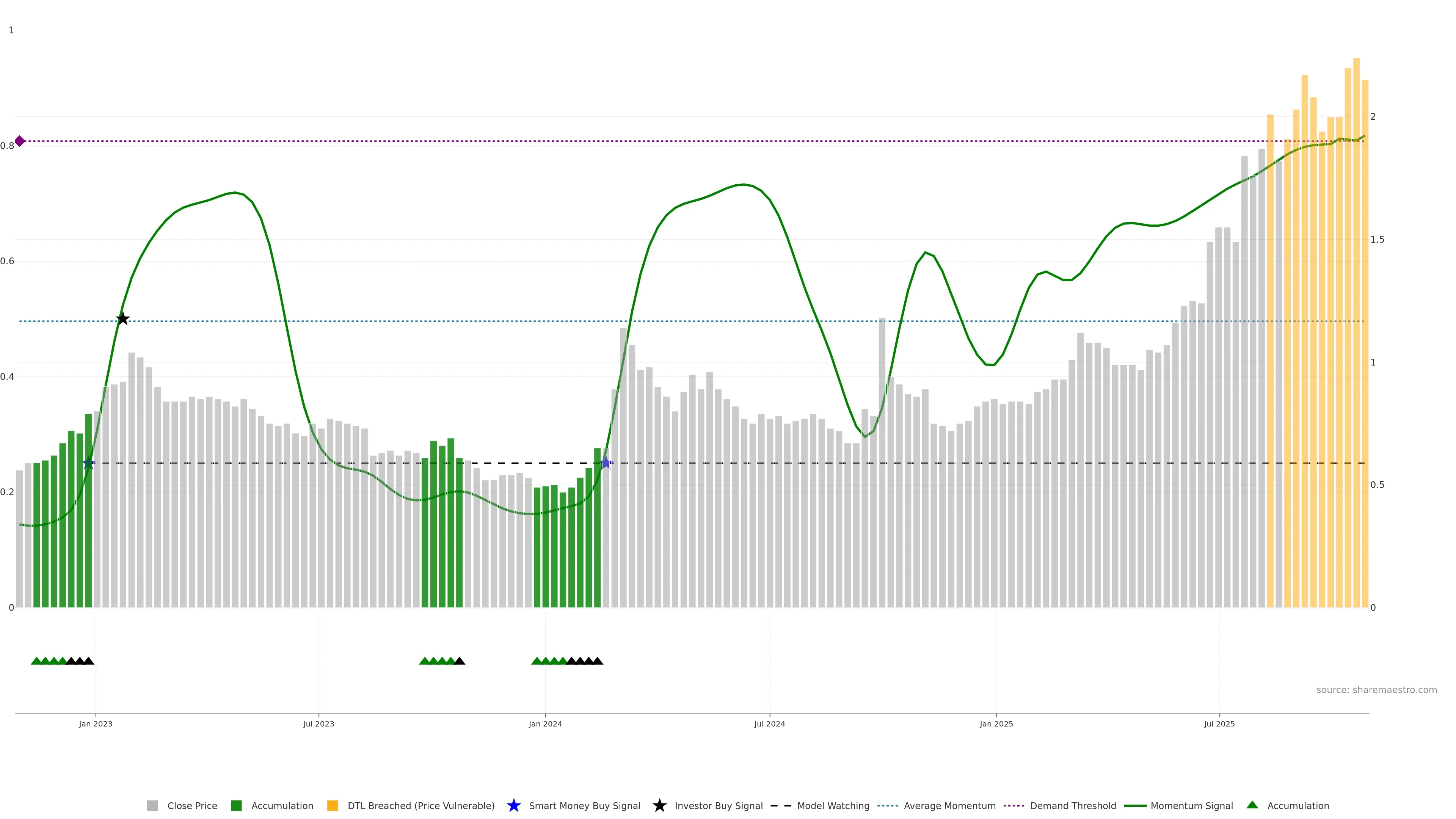This screenshot has width=1456, height=819.
Task: Click the Jul 2024 axis label
Action: point(769,723)
